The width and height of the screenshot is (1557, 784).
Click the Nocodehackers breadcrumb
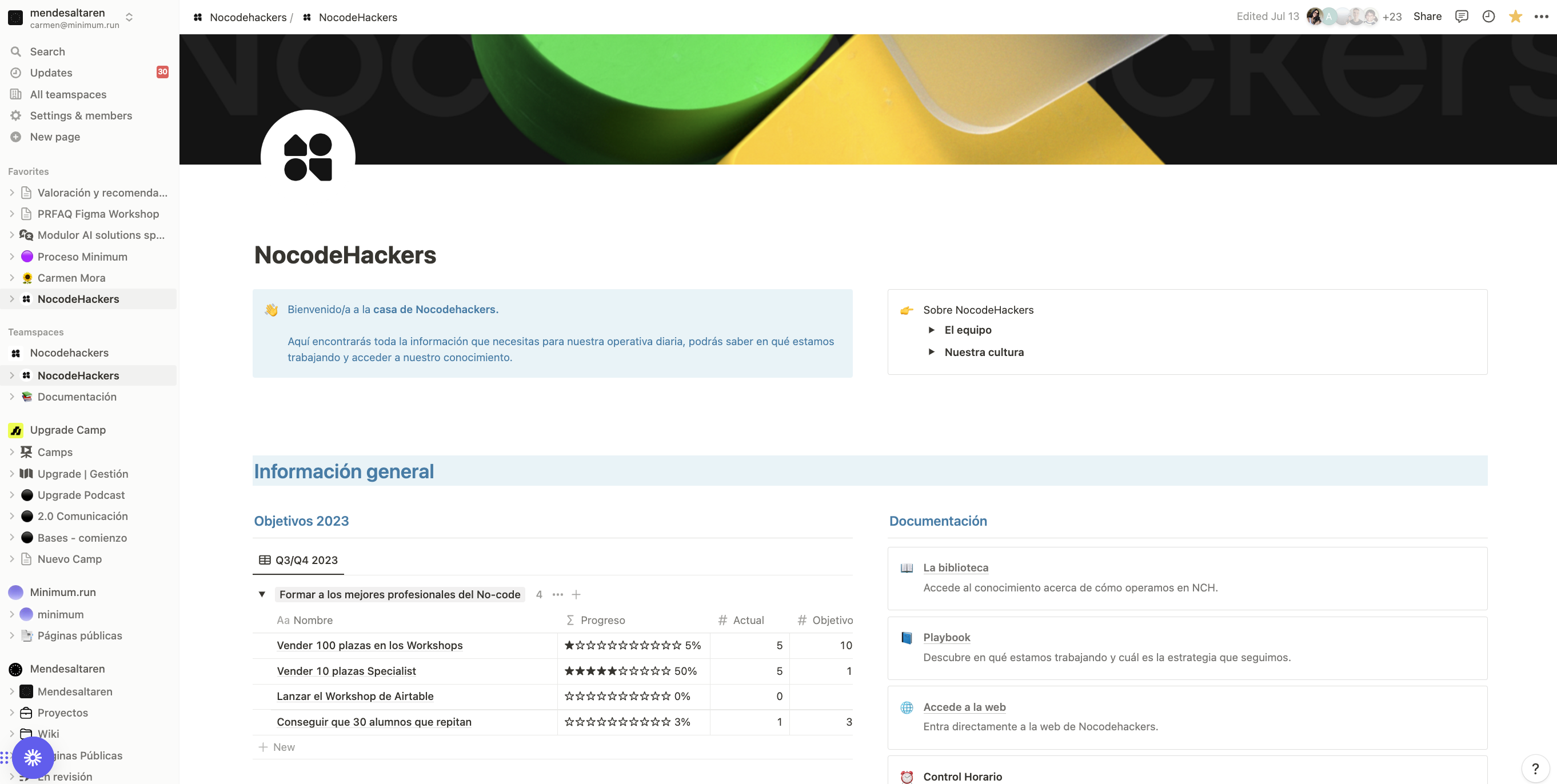point(248,17)
